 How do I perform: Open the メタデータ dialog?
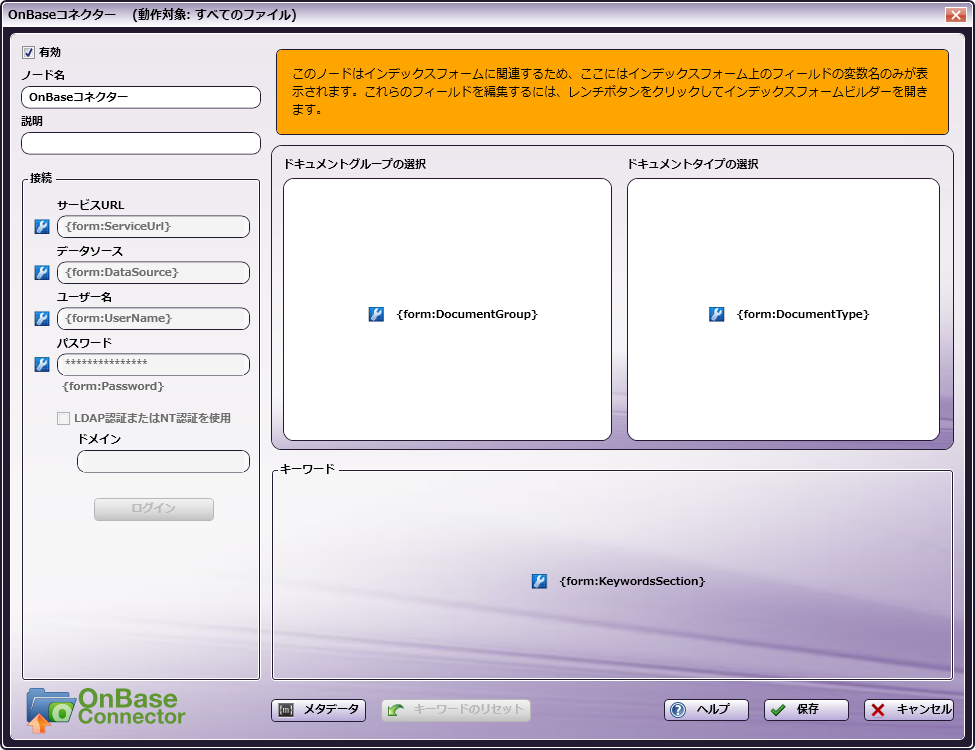click(318, 710)
